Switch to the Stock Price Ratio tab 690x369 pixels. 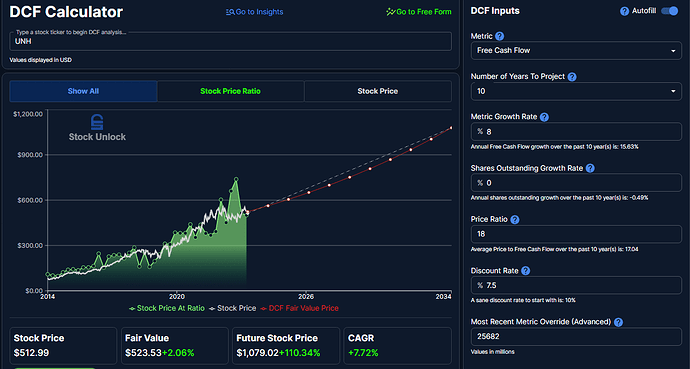pyautogui.click(x=230, y=91)
